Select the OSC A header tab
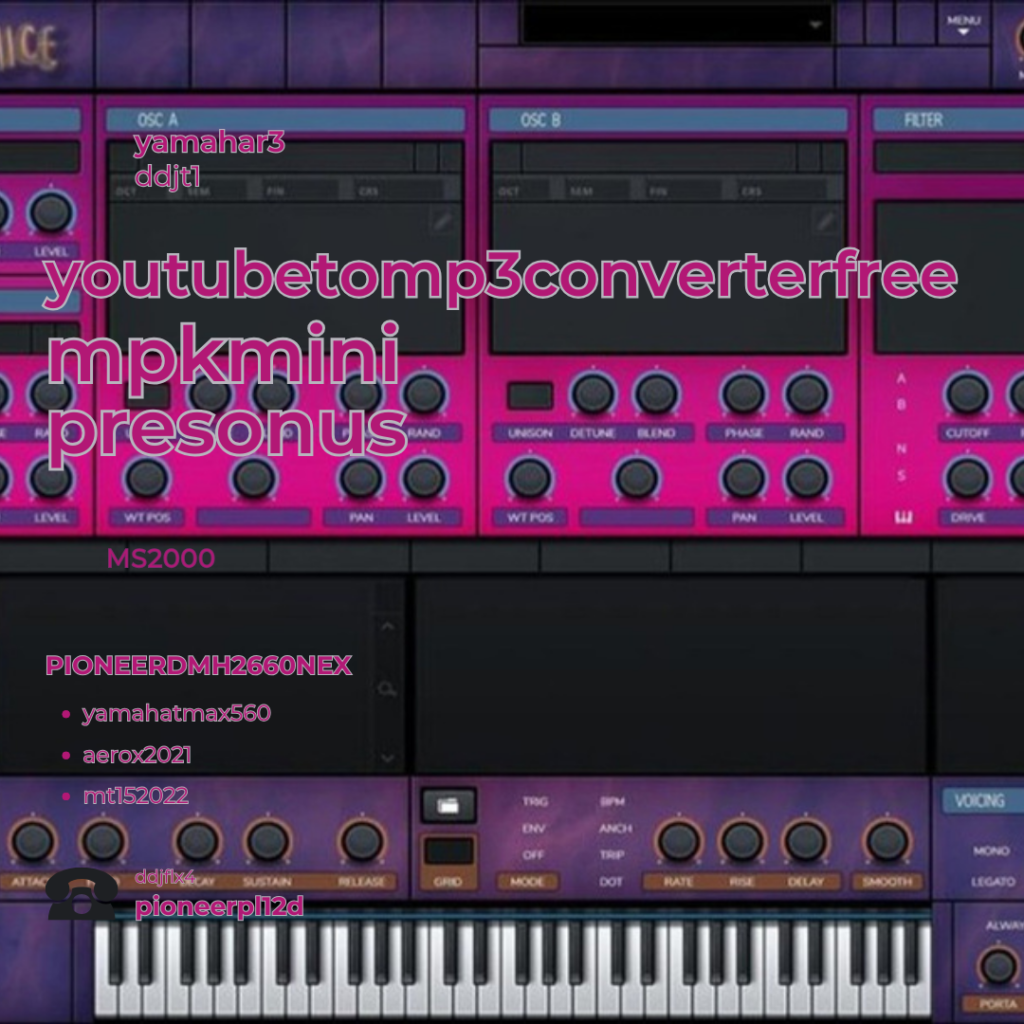Viewport: 1024px width, 1024px height. click(x=285, y=120)
